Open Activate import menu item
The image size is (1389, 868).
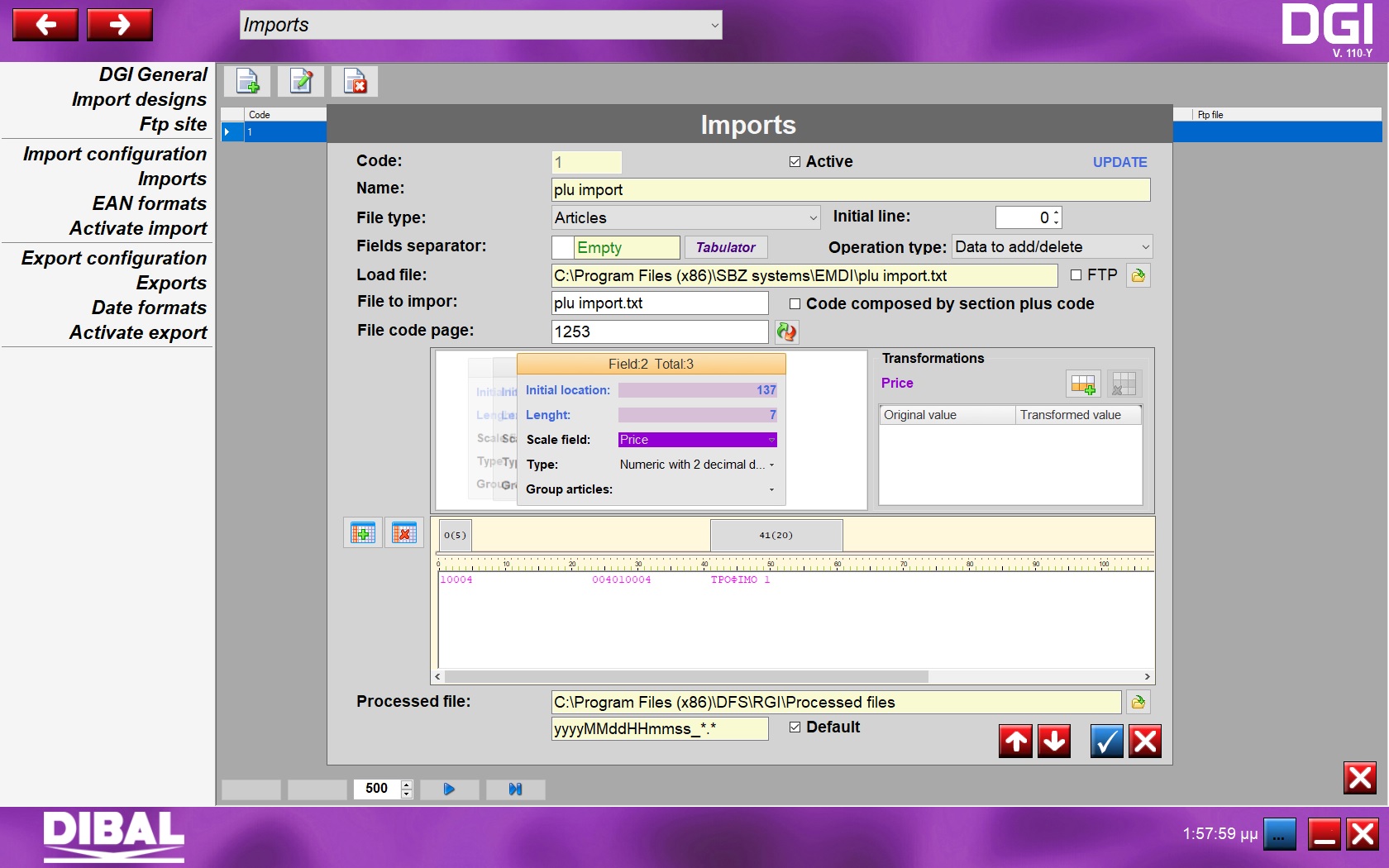pos(138,228)
